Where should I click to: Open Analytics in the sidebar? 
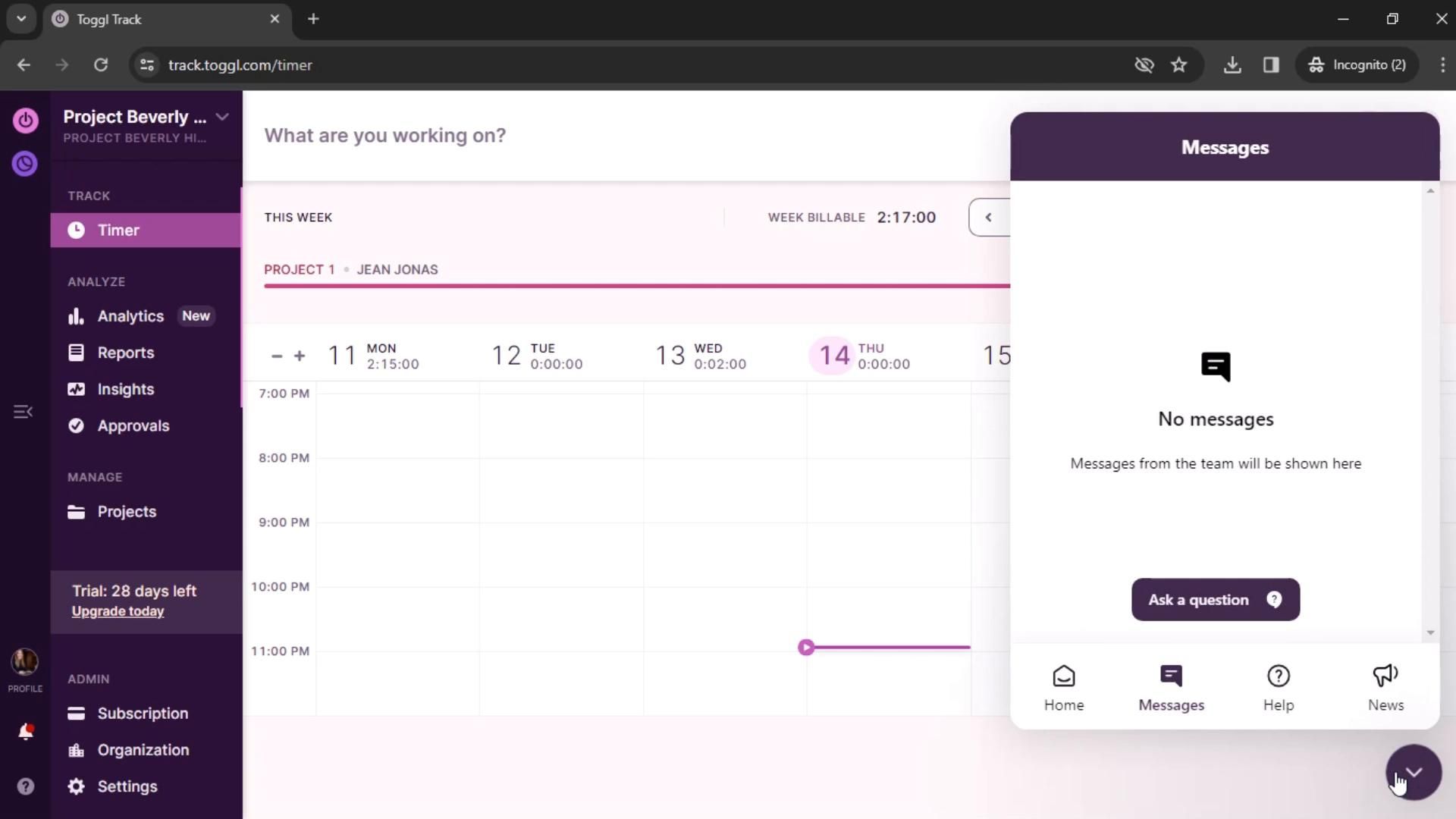point(130,316)
